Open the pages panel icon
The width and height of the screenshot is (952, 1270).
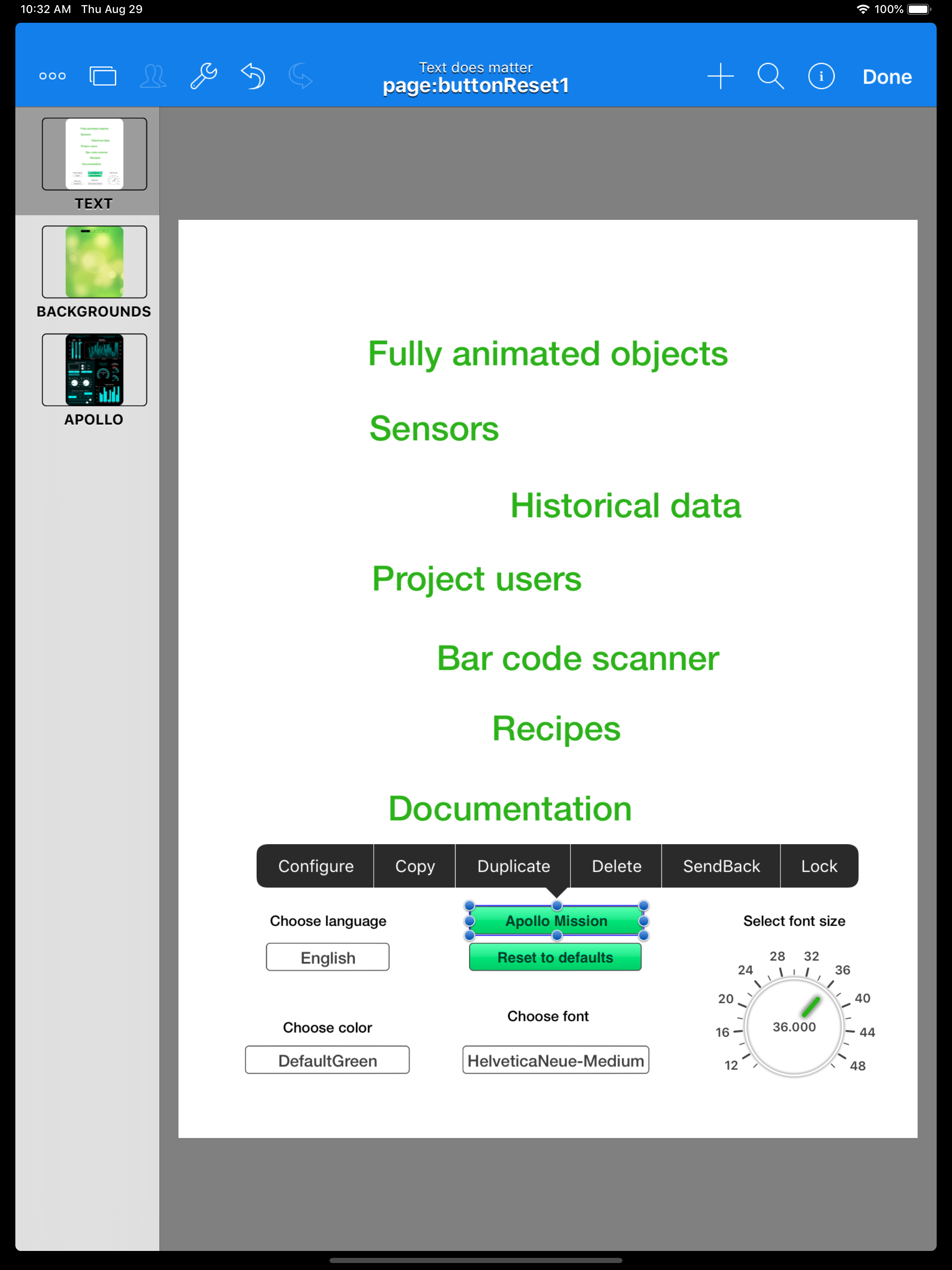click(x=103, y=76)
